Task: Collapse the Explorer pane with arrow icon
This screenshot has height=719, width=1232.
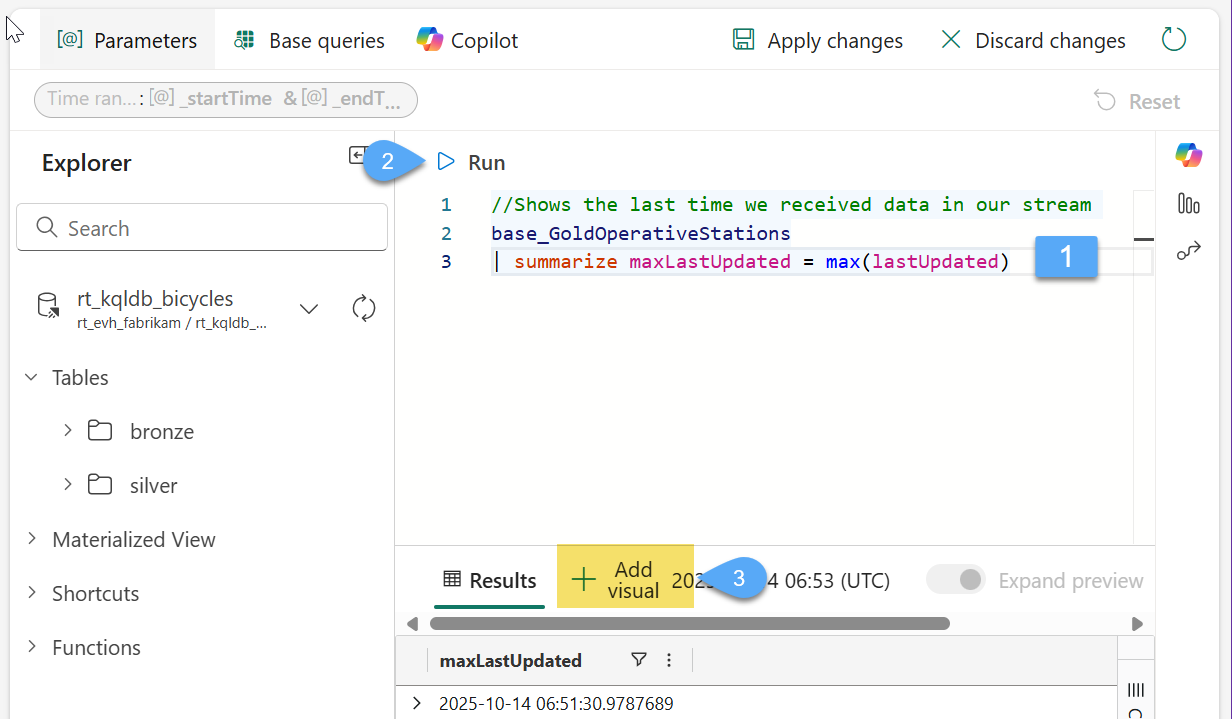Action: 357,155
